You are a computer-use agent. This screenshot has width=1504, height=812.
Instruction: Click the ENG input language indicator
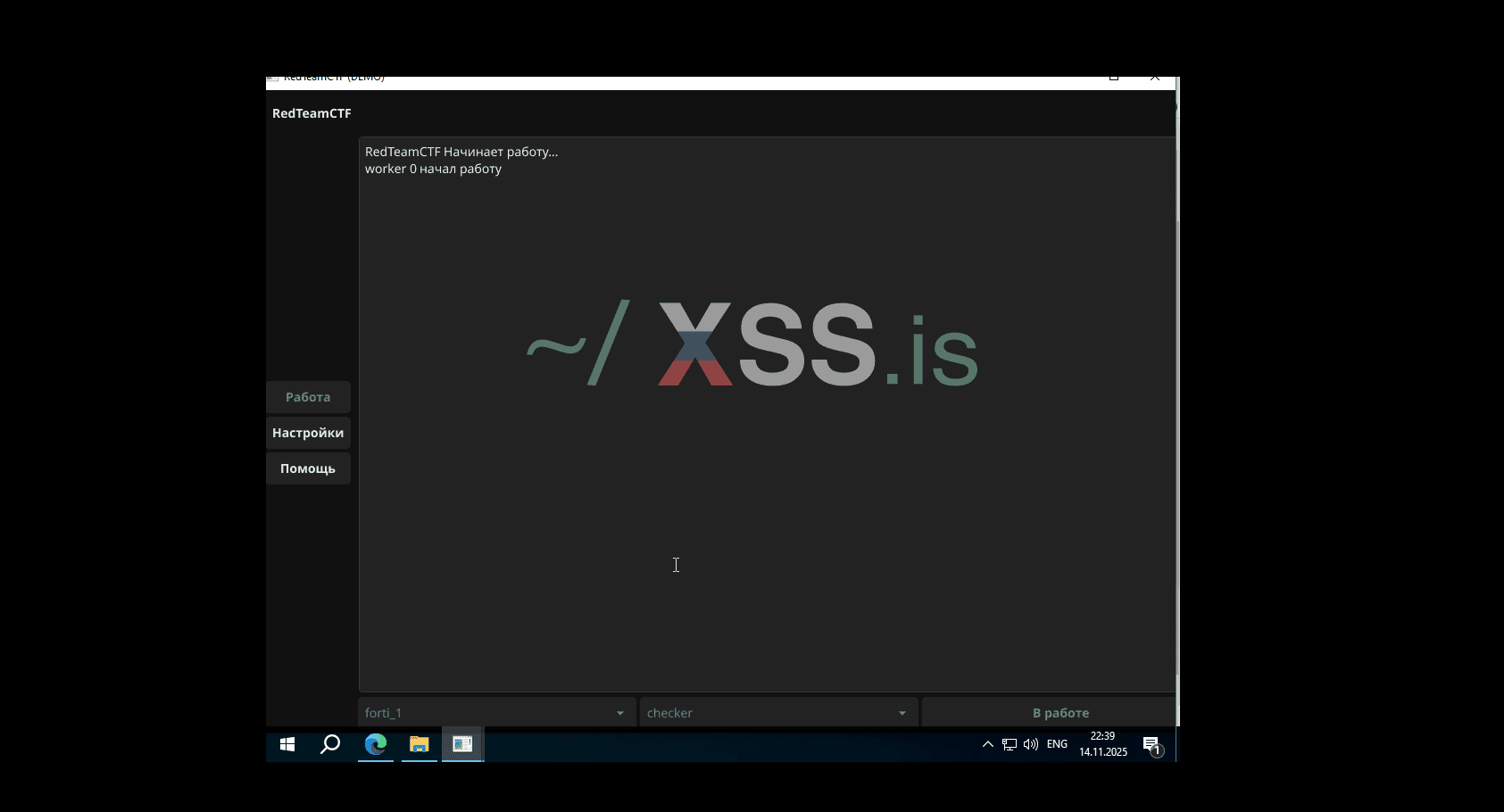tap(1057, 744)
